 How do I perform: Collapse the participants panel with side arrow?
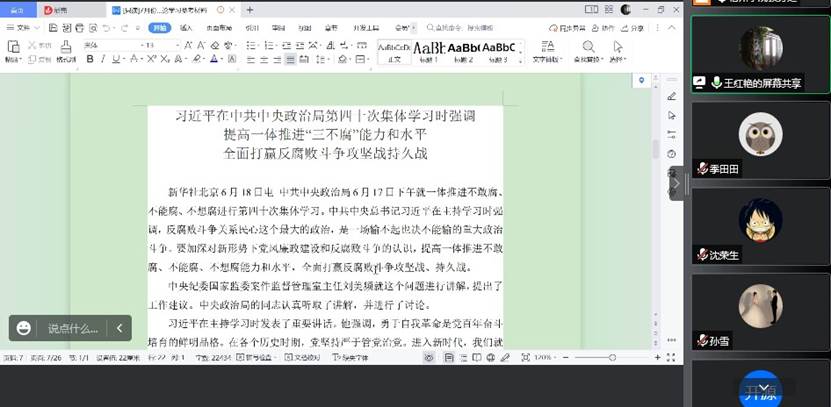(x=676, y=183)
